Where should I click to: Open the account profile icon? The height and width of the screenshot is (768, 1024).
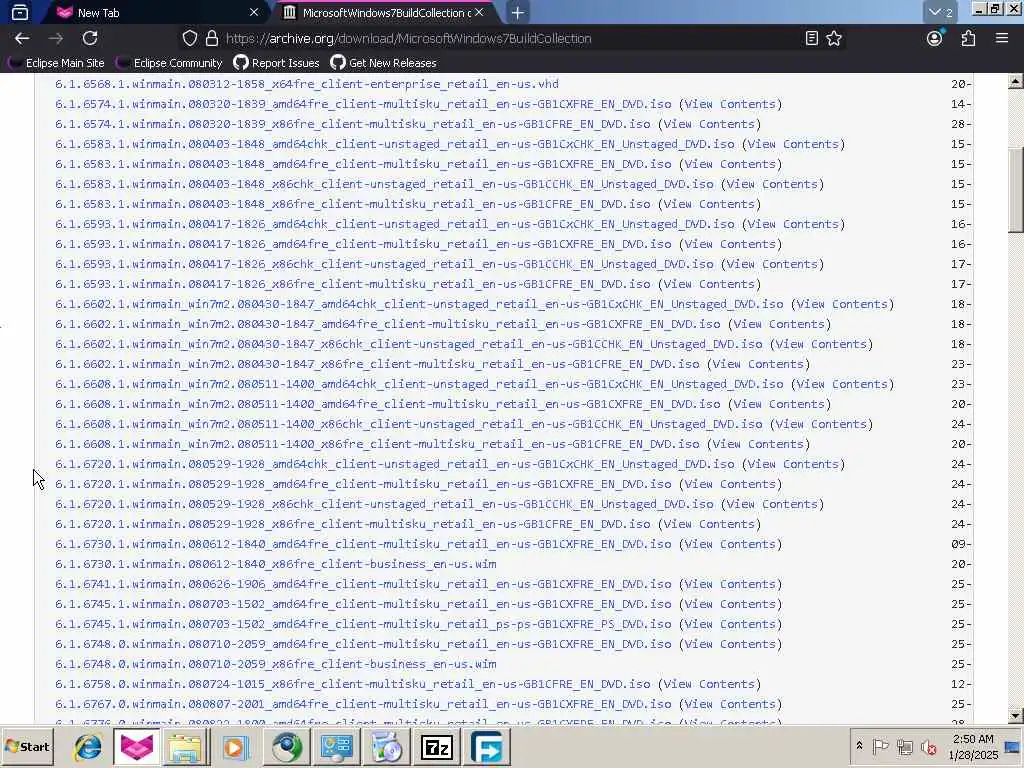click(x=935, y=38)
